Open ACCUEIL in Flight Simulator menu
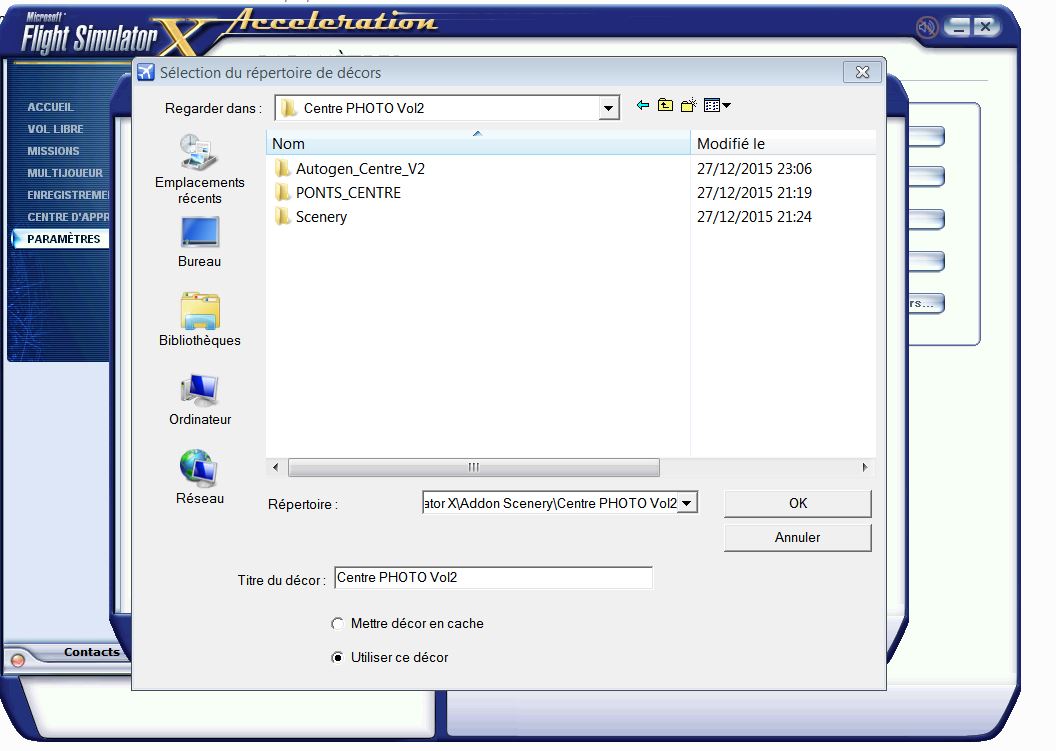 point(51,107)
